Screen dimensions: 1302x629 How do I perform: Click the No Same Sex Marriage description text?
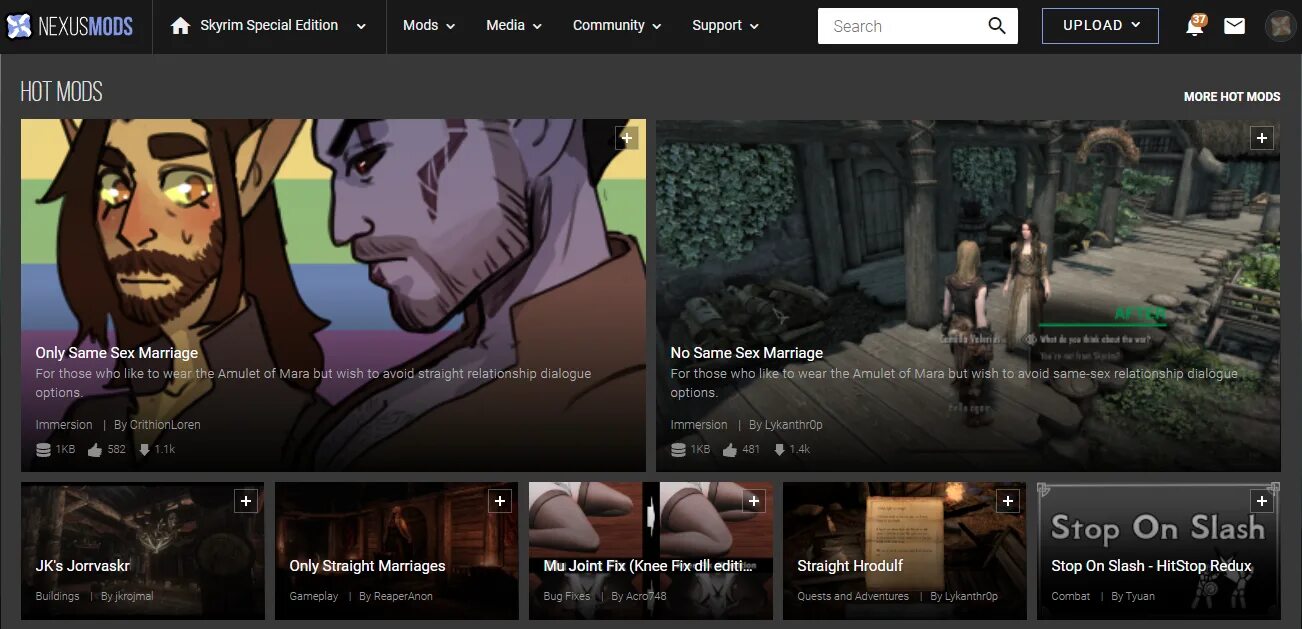pyautogui.click(x=954, y=383)
